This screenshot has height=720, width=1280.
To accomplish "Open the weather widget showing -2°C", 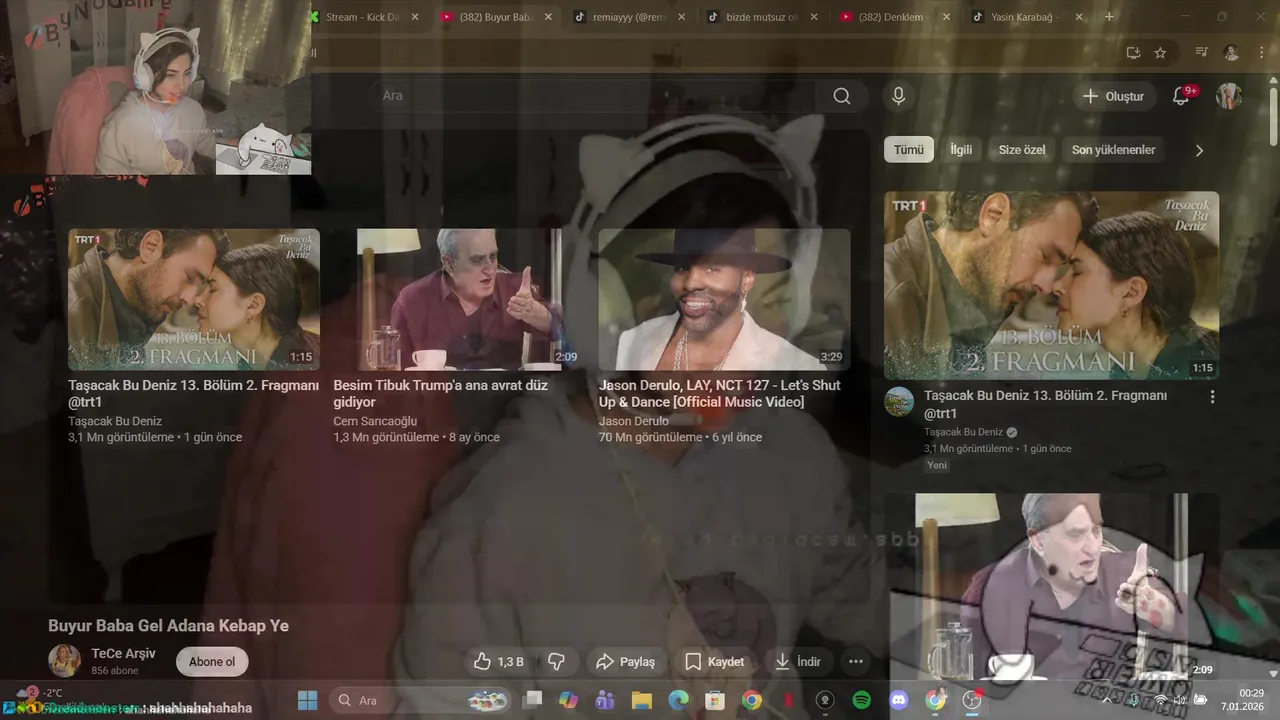I will (x=40, y=693).
